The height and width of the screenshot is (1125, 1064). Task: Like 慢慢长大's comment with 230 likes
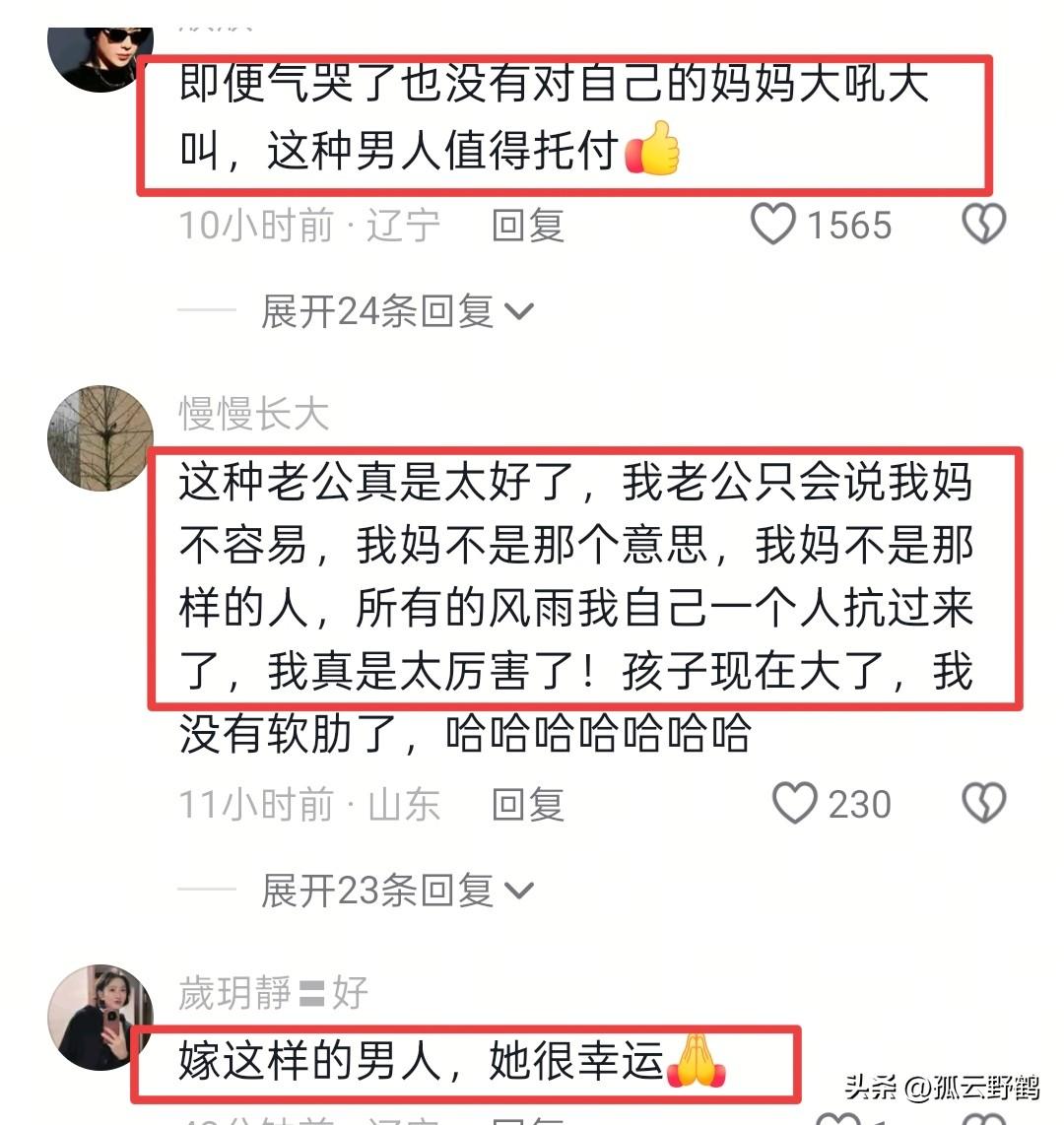(x=794, y=803)
